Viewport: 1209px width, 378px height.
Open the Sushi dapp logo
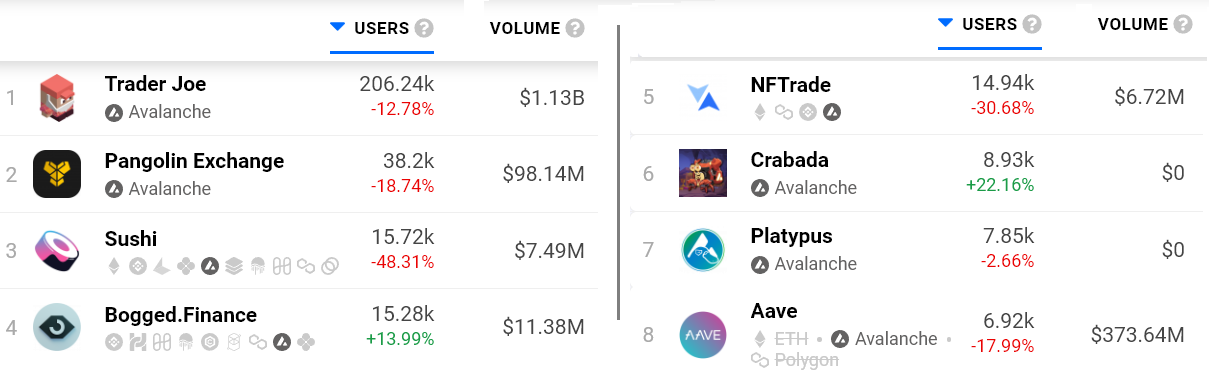pos(57,250)
